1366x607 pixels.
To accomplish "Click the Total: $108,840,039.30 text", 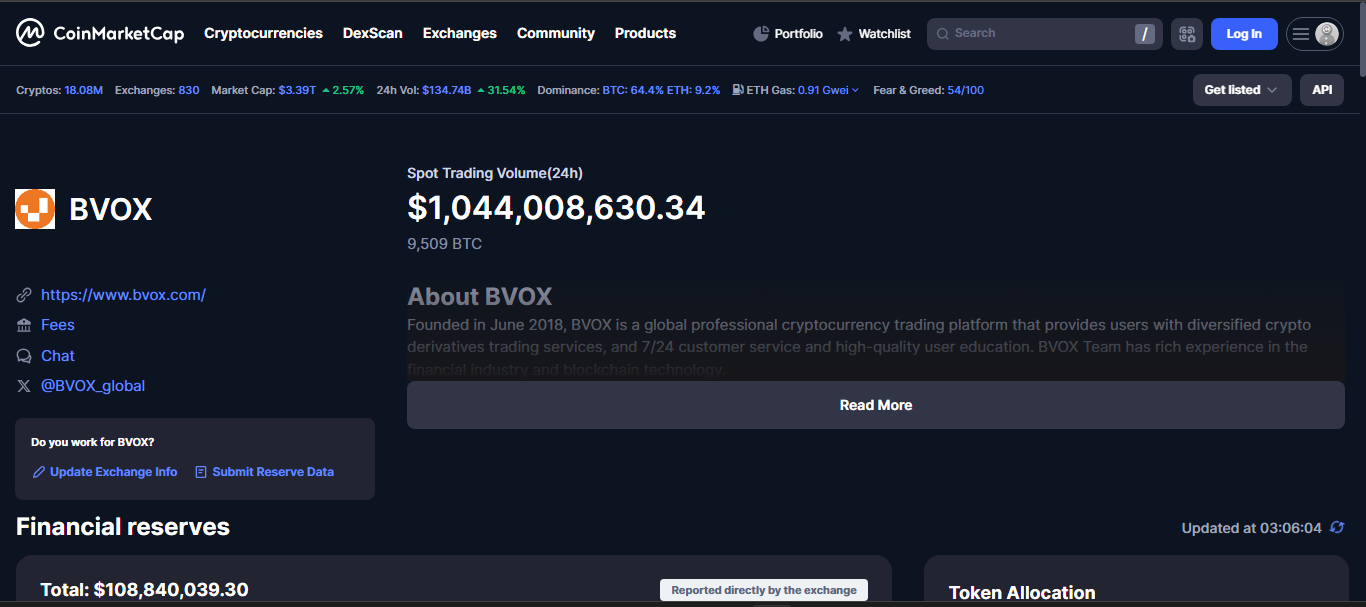I will (x=144, y=590).
